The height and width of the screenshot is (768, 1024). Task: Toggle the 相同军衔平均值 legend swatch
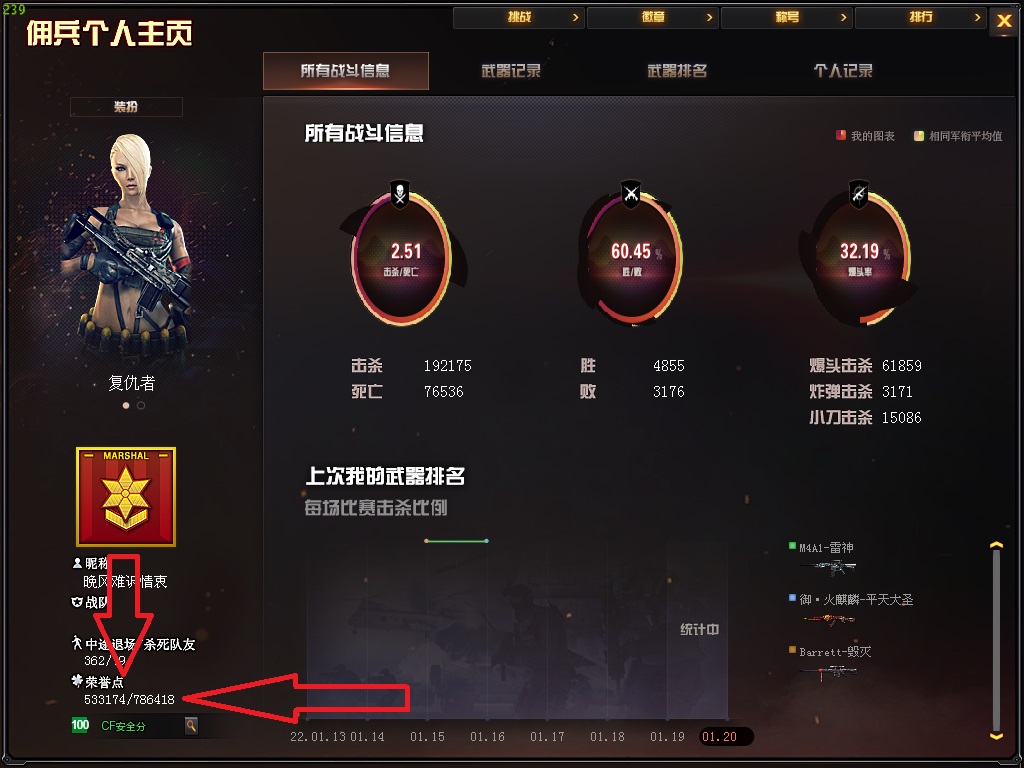919,136
